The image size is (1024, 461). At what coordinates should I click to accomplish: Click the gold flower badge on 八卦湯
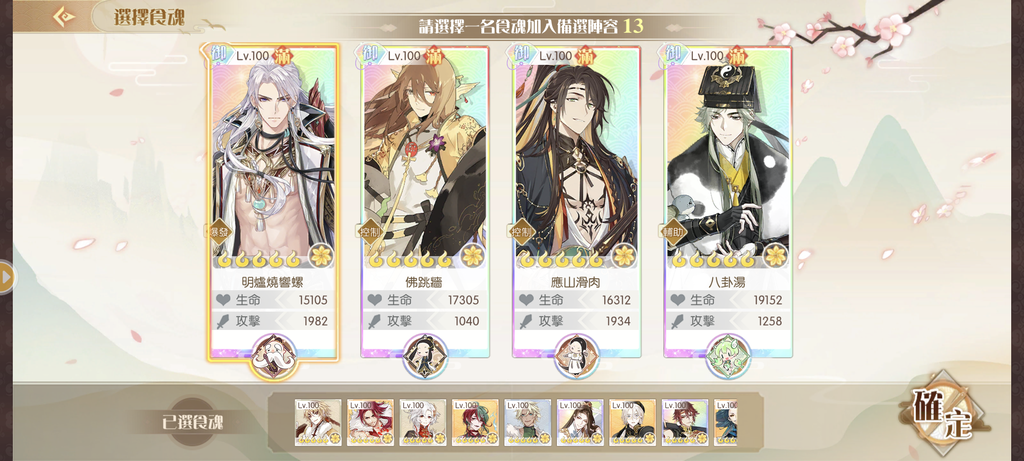click(x=776, y=255)
